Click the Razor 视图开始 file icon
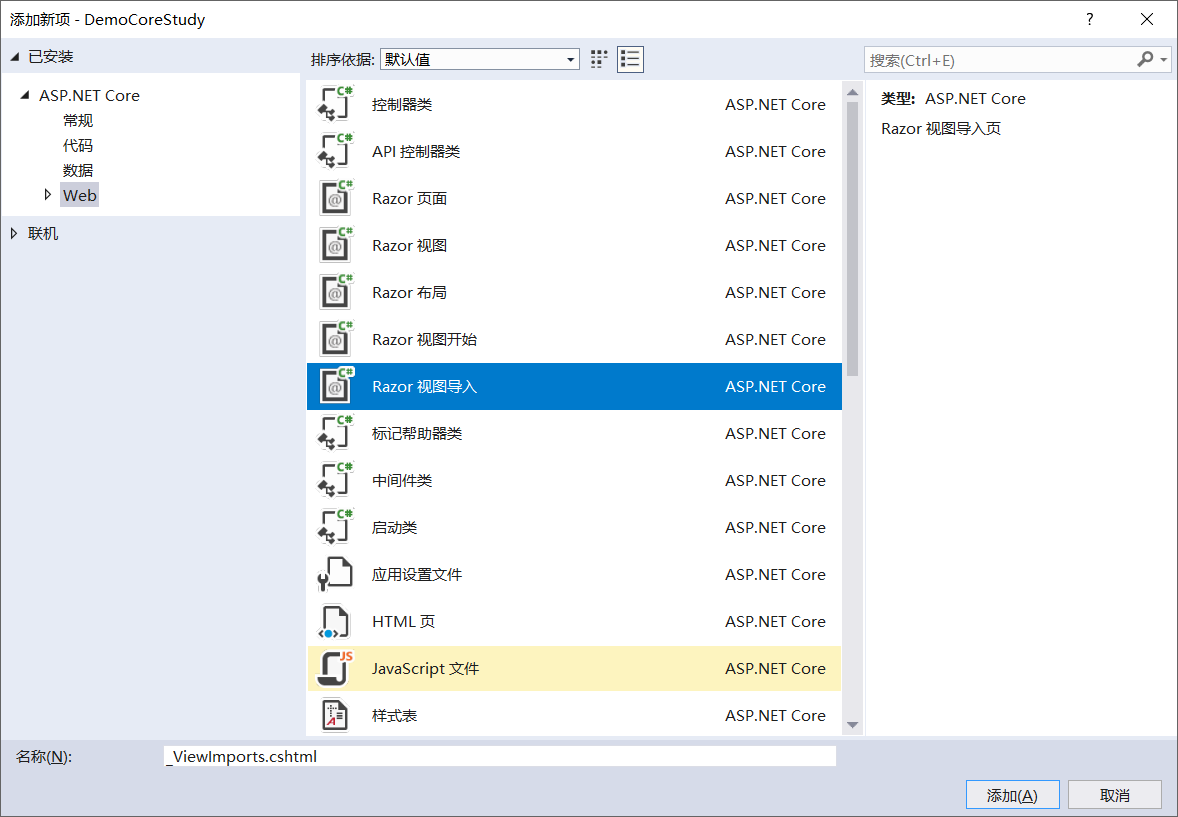The height and width of the screenshot is (817, 1178). click(x=335, y=339)
